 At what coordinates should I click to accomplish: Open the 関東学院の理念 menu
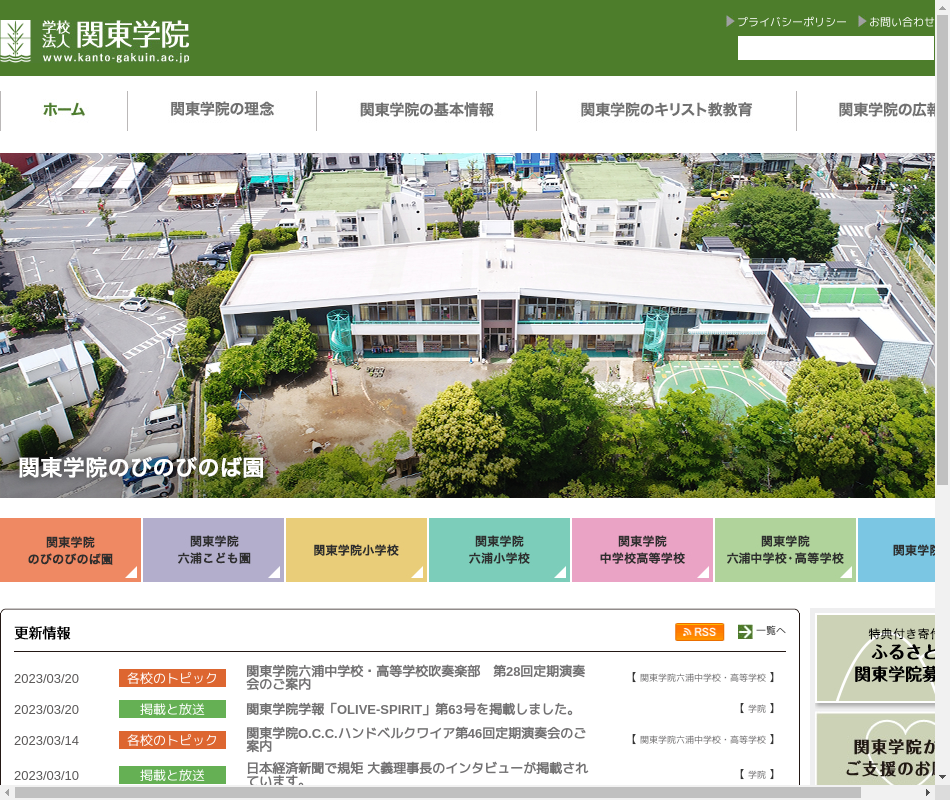point(222,110)
